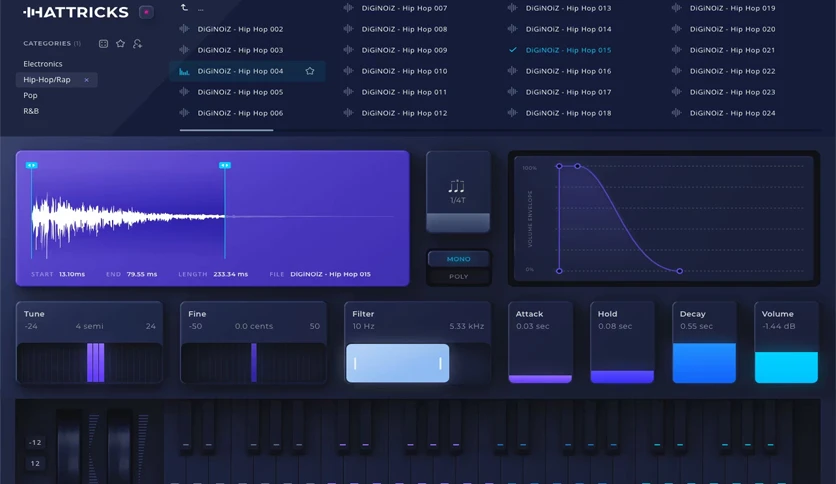The image size is (836, 484).
Task: Click the checkmark icon beside Hip Hop 015
Action: tap(512, 50)
